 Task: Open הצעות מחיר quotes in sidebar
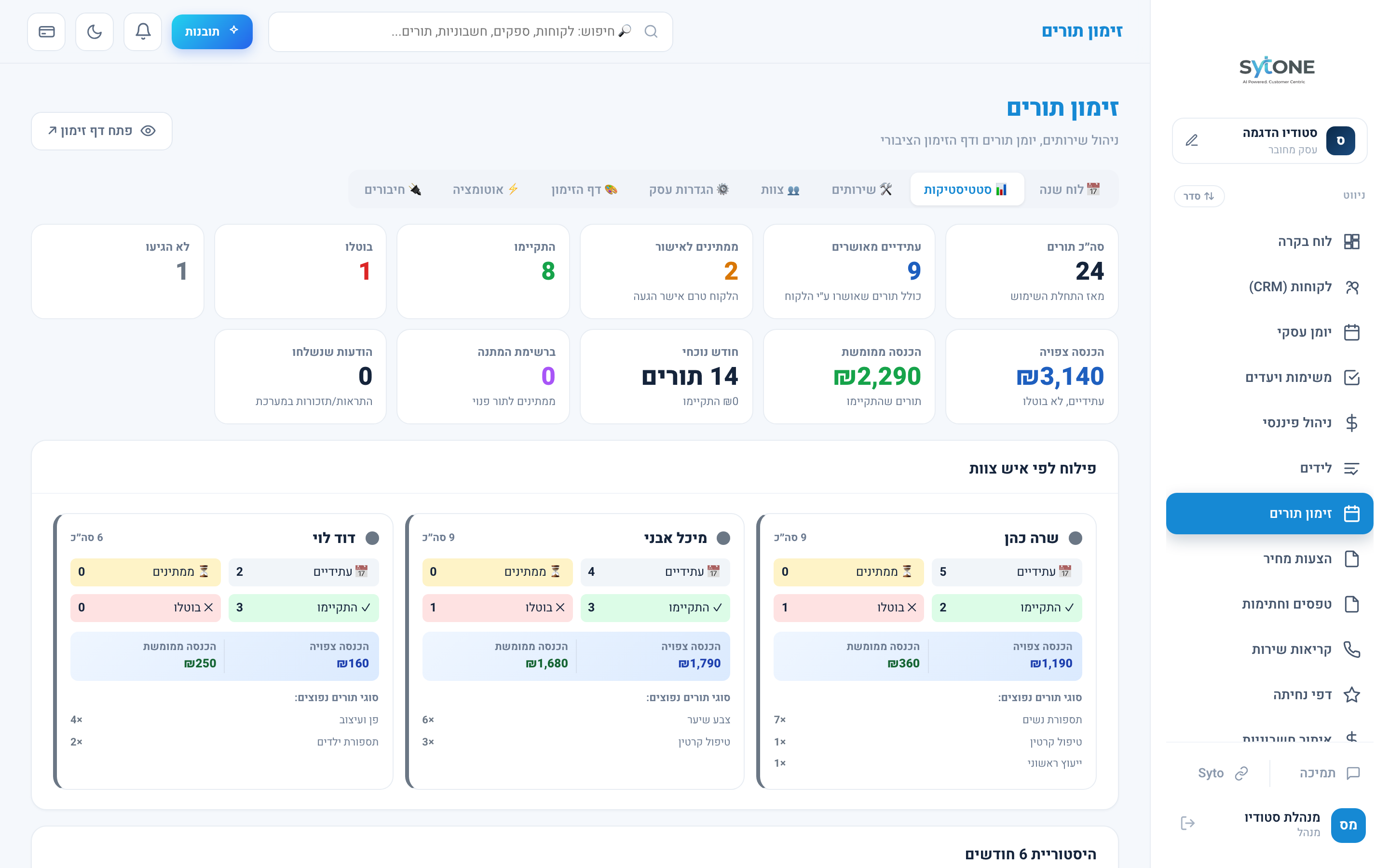click(1269, 558)
